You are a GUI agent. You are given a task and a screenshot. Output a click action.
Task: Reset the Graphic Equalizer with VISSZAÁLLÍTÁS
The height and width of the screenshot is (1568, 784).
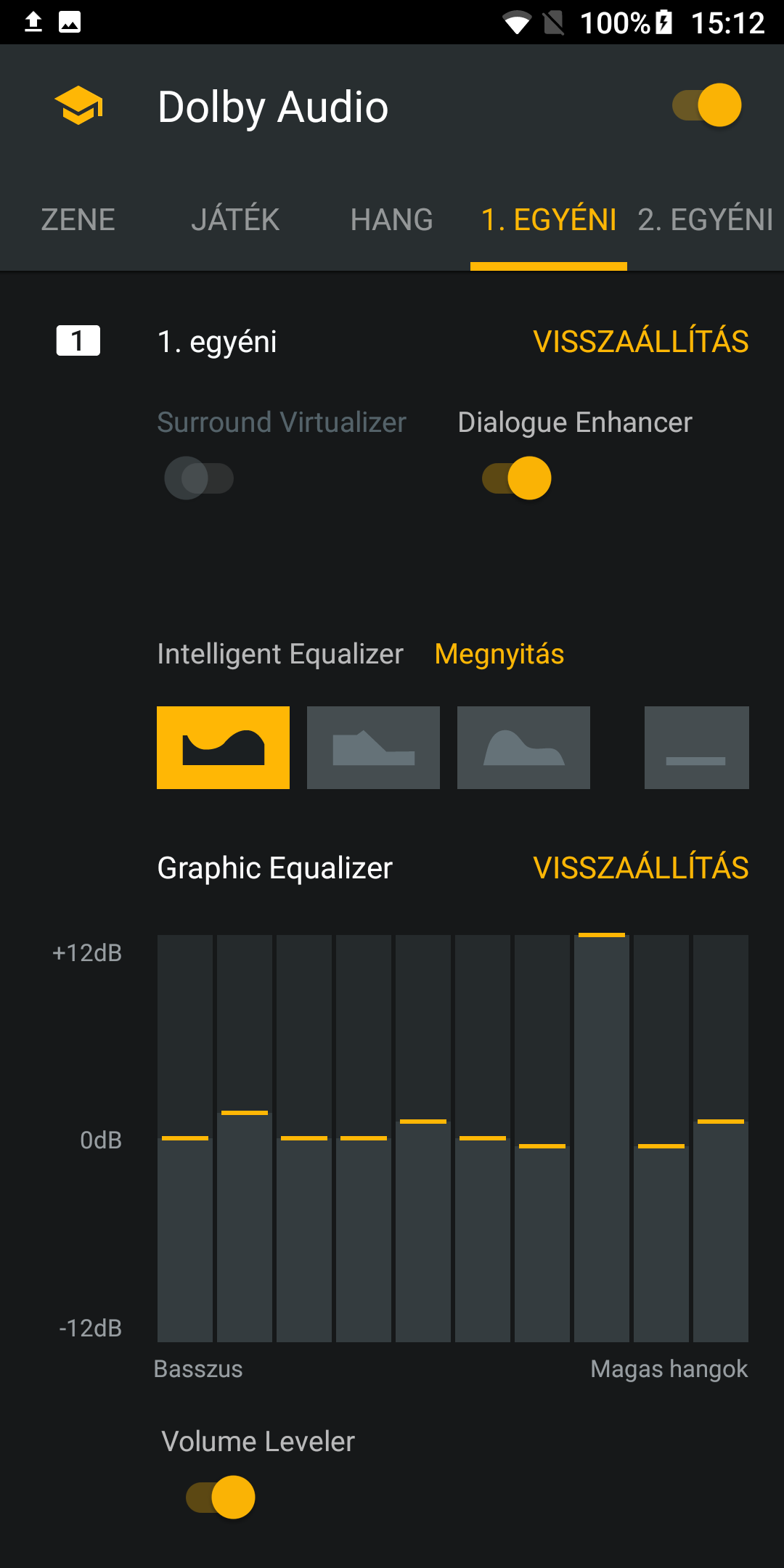pyautogui.click(x=641, y=867)
